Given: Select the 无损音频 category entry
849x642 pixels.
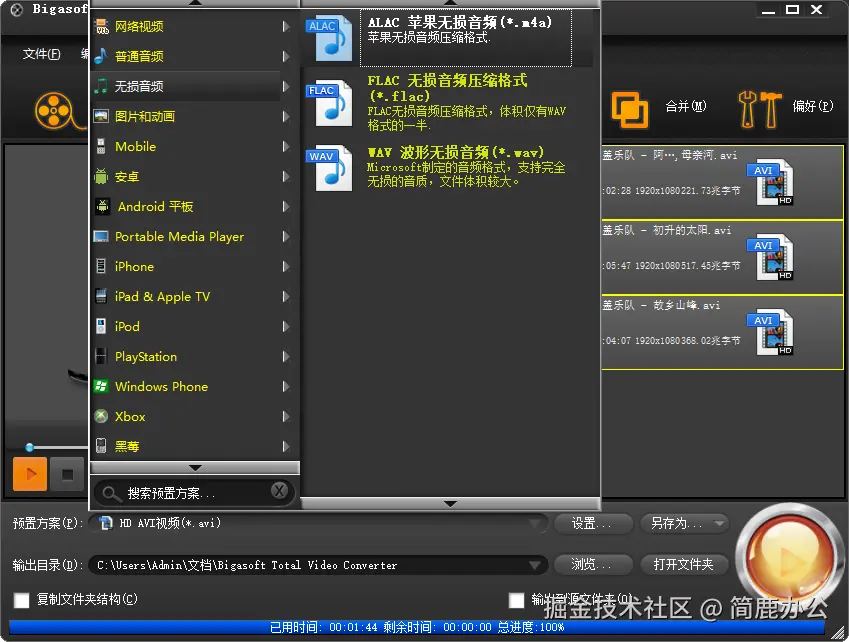Looking at the screenshot, I should (186, 86).
